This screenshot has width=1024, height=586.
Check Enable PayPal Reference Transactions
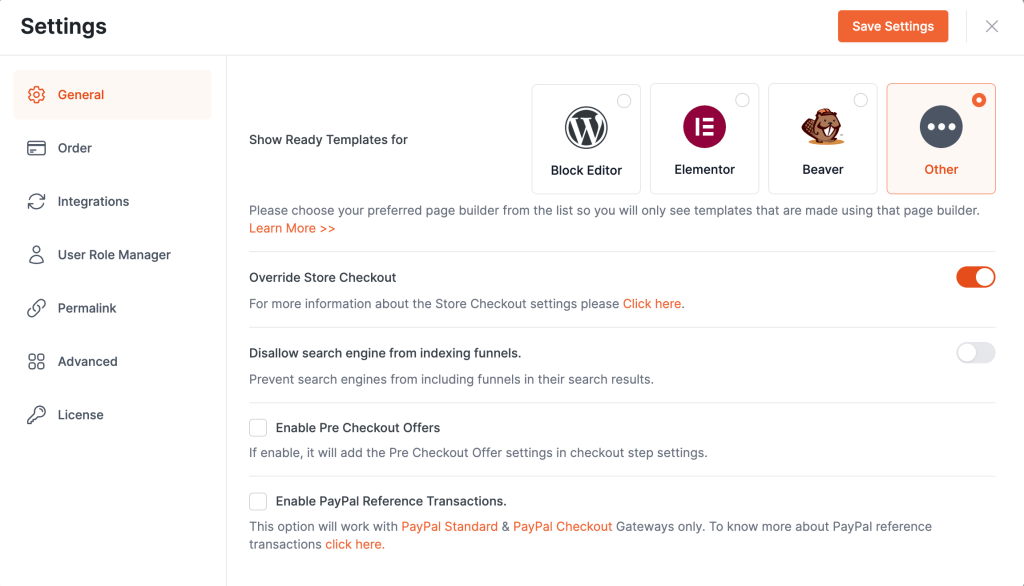(258, 503)
